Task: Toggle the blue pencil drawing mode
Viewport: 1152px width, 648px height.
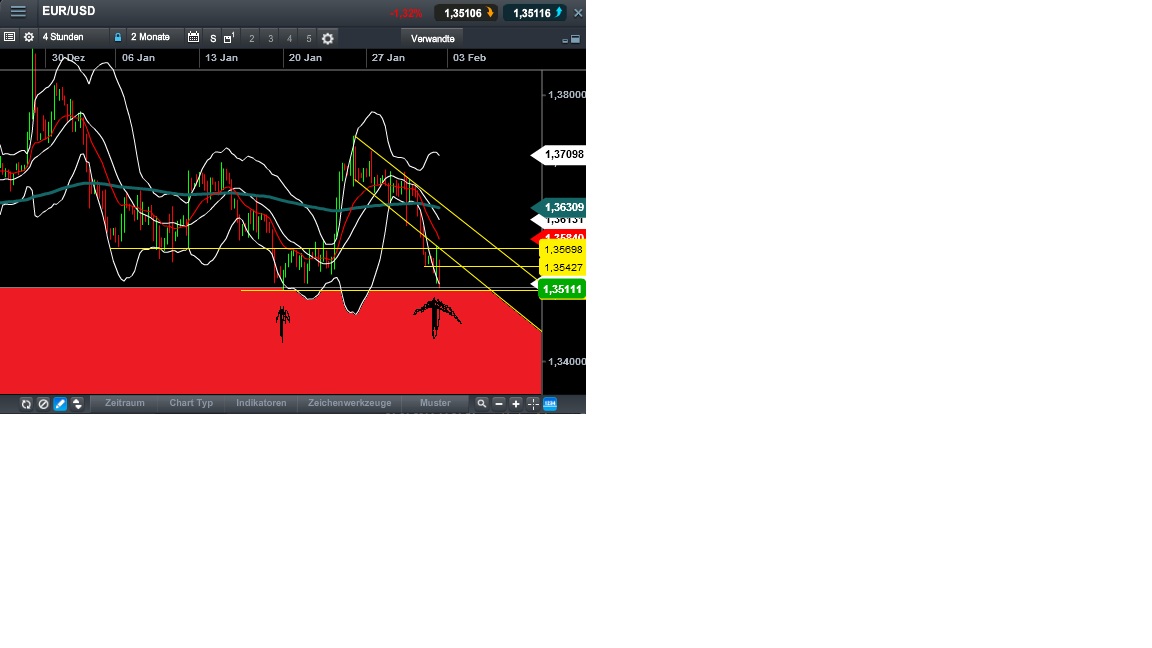Action: (x=59, y=403)
